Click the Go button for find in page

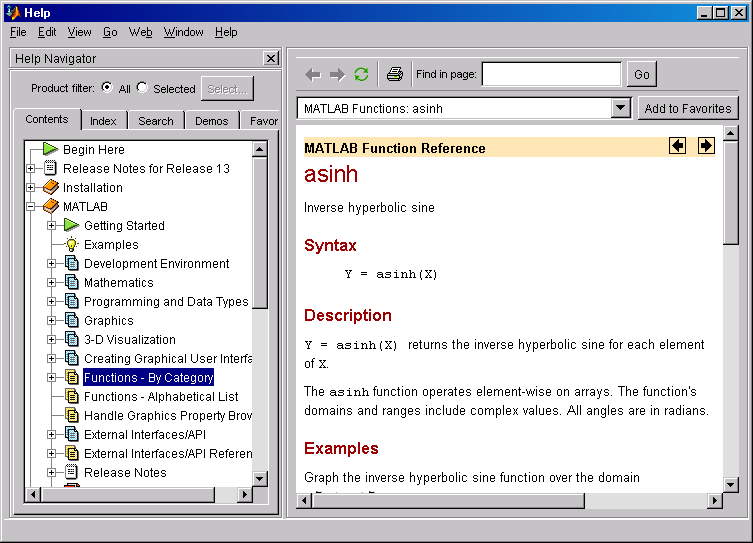tap(642, 74)
